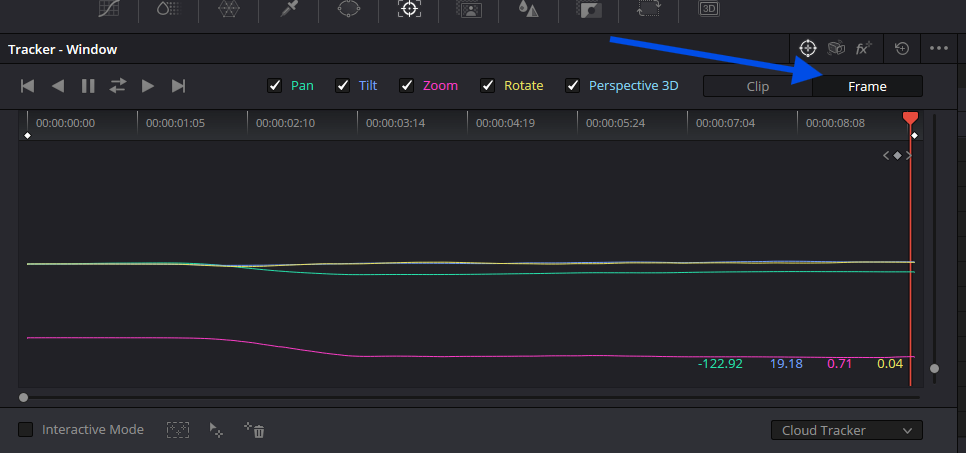Click timecode 00:00:07:04 on ruler
Screen dimensions: 966x453
(x=725, y=123)
